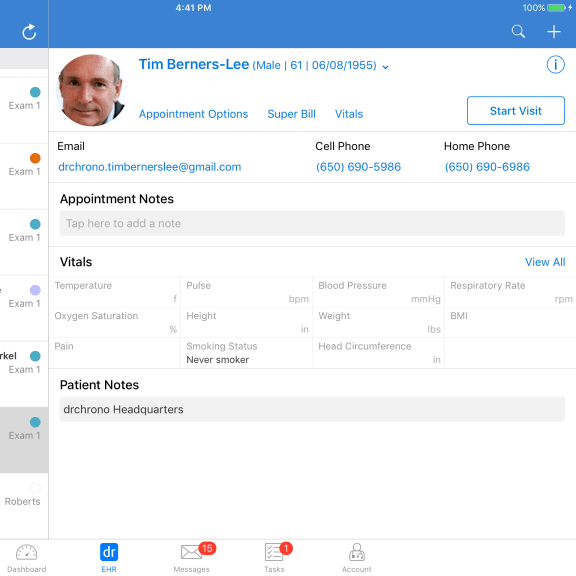Select the Weight vitals cell
This screenshot has height=576, width=576.
378,323
